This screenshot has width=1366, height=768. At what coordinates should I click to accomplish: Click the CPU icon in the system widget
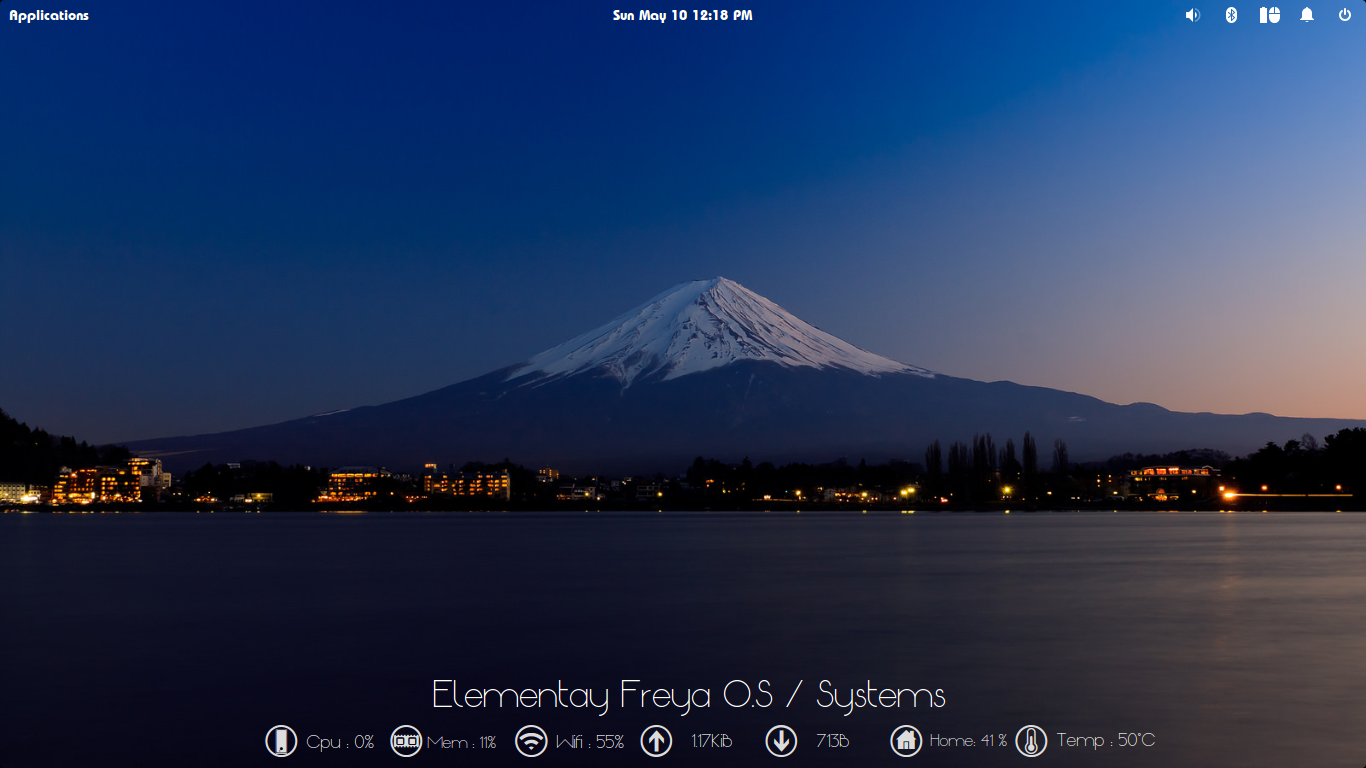[281, 741]
